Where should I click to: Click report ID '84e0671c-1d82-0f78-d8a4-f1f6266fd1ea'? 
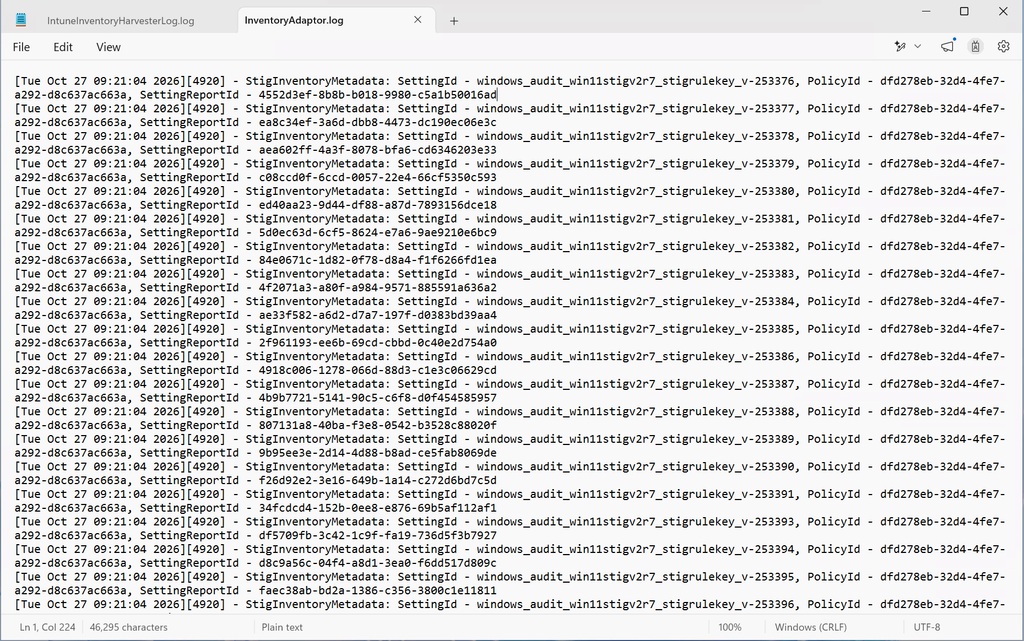[x=377, y=260]
